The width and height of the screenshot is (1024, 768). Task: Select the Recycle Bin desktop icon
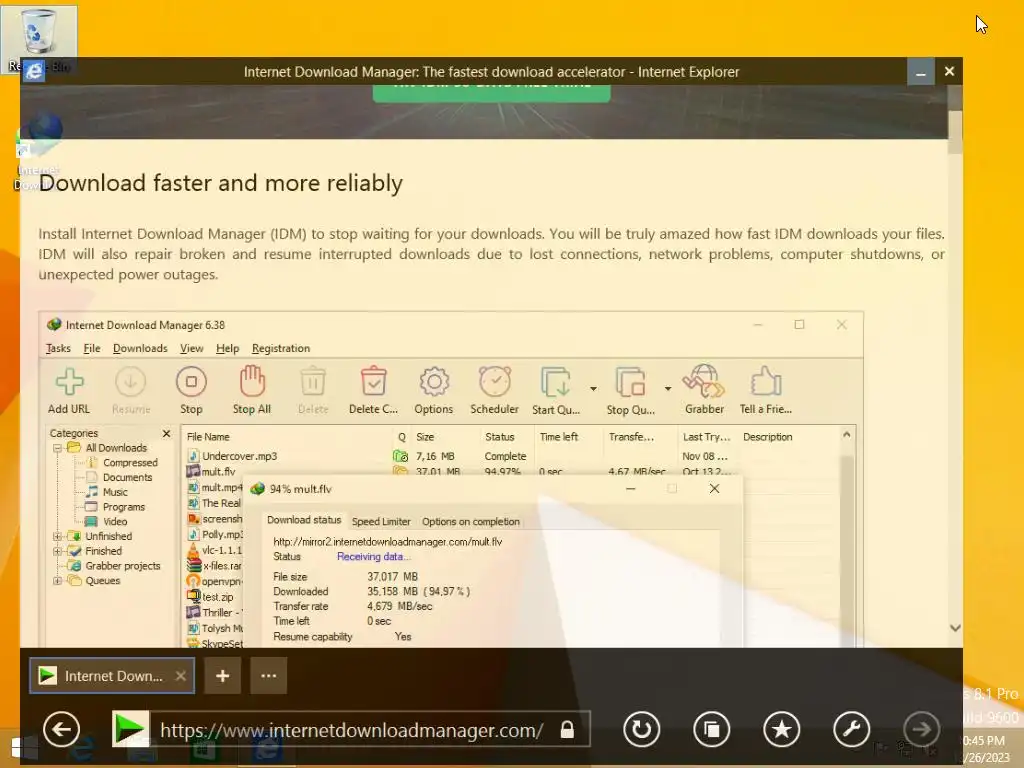click(x=38, y=39)
